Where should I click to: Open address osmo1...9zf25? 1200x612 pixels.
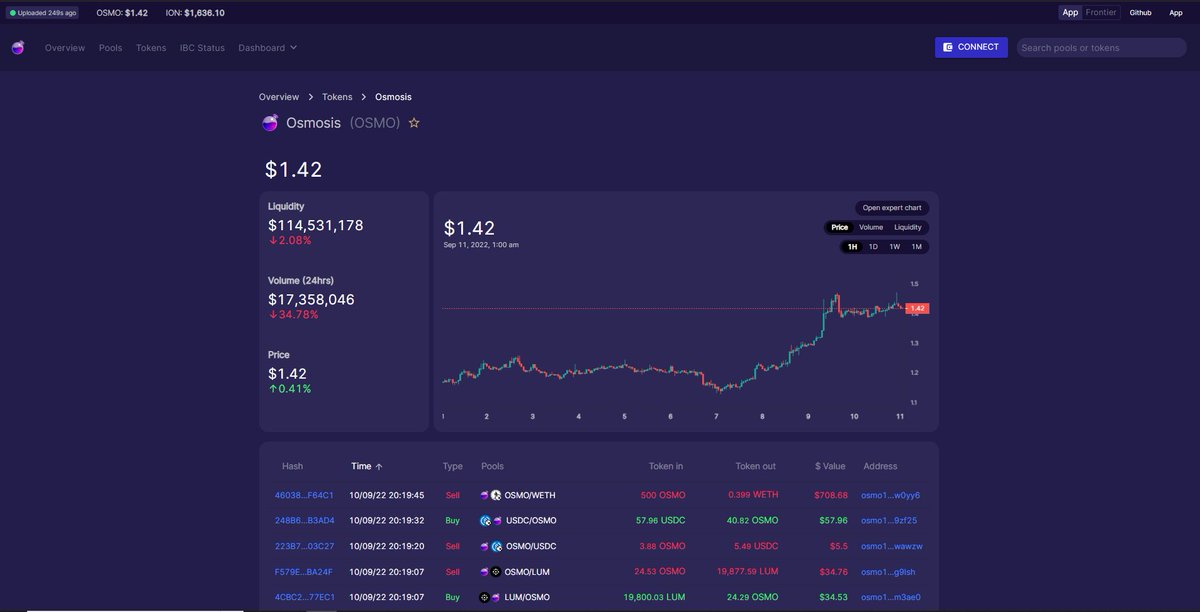889,521
